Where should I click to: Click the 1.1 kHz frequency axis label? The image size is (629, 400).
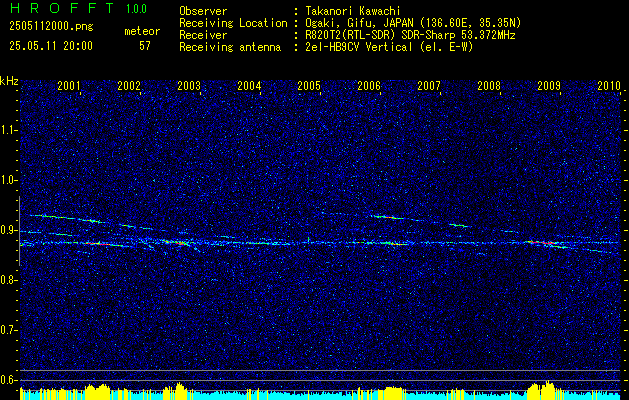8,130
